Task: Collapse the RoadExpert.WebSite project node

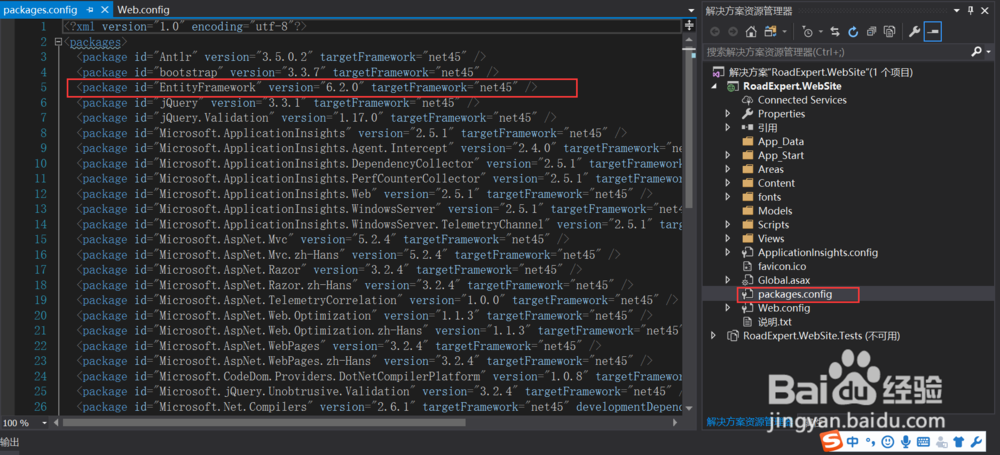Action: [x=714, y=86]
